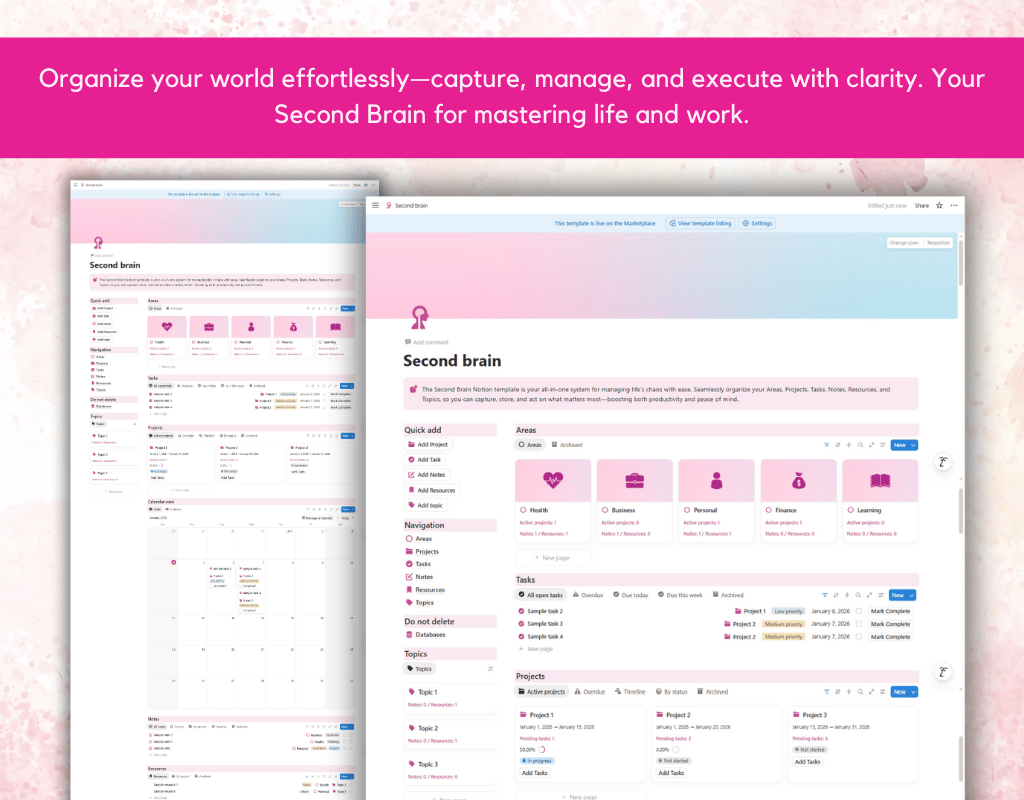
Task: Click the sort icon in Projects toolbar
Action: point(838,692)
